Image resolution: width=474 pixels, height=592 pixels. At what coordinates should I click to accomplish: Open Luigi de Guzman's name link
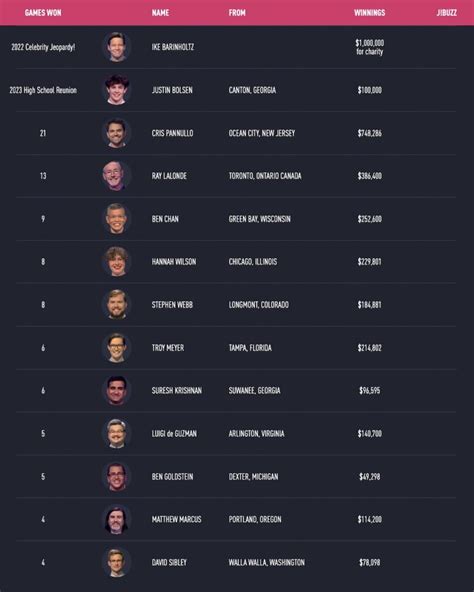[x=174, y=434]
